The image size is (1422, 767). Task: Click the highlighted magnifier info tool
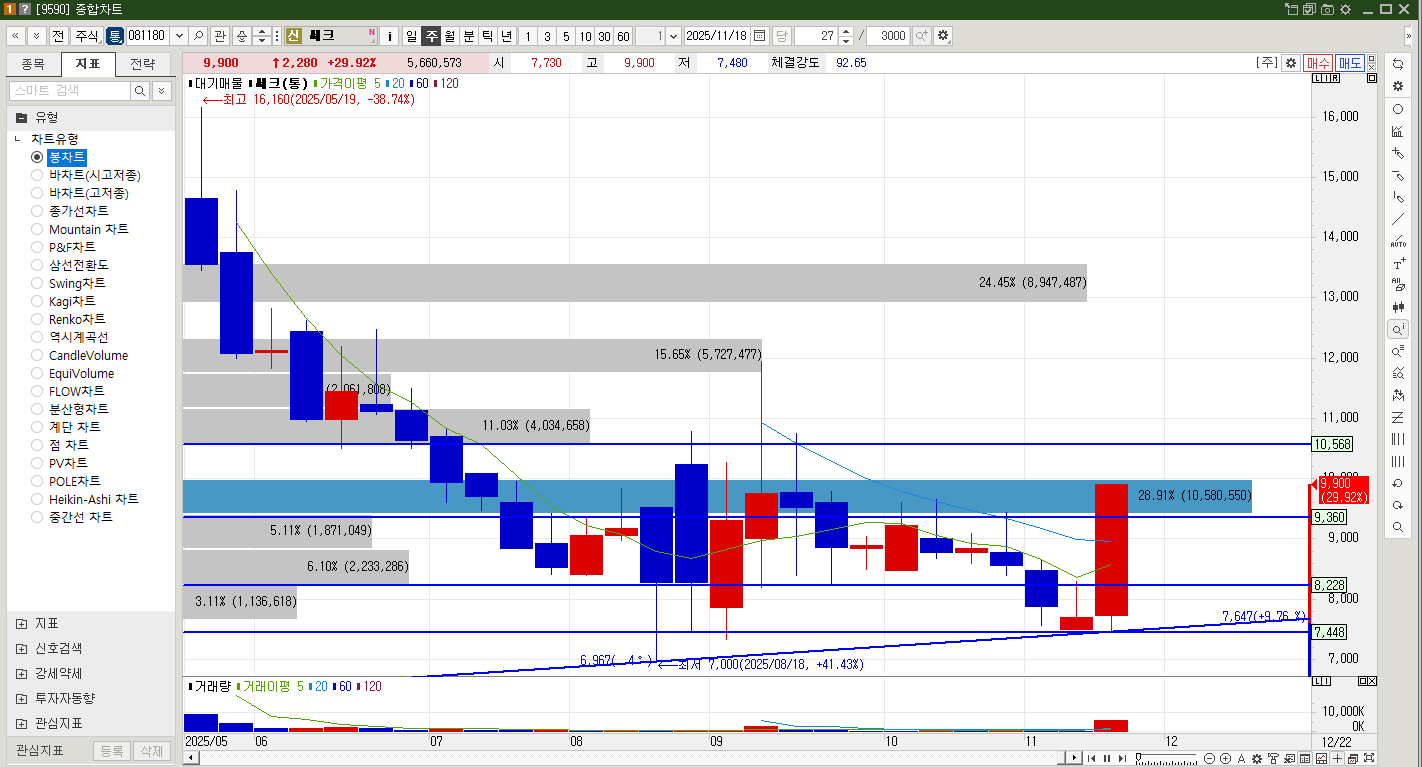[1398, 329]
